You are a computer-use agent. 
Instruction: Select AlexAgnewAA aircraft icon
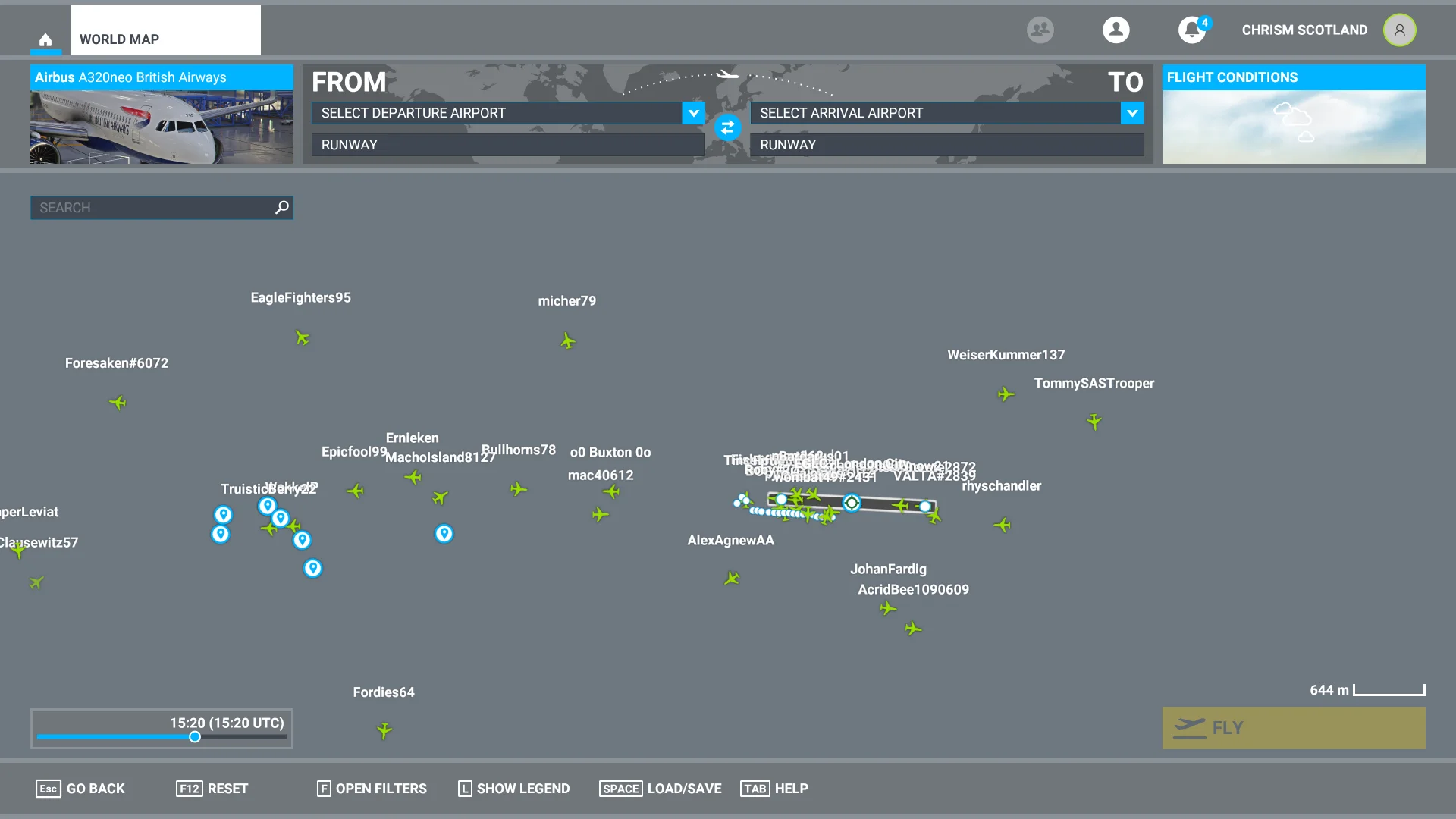coord(732,579)
